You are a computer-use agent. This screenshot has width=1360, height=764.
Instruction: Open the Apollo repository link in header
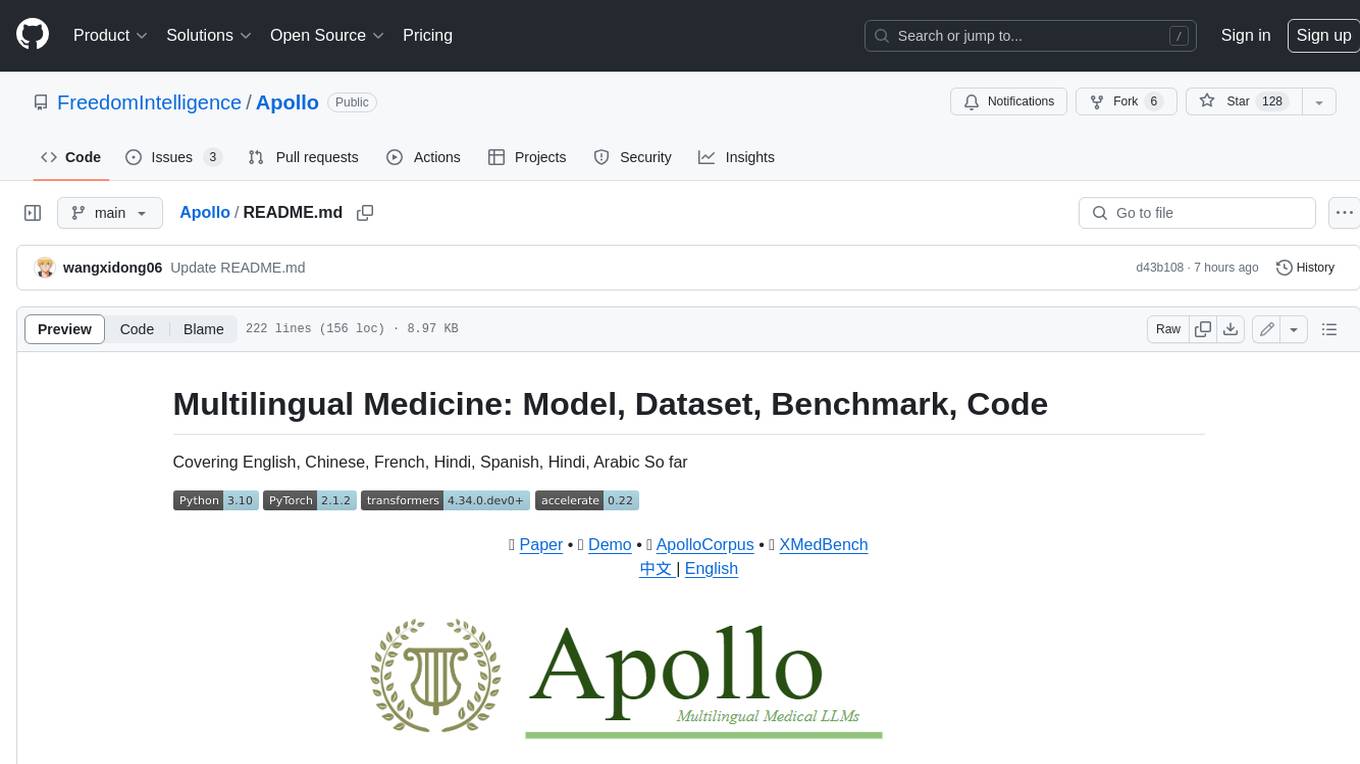287,102
